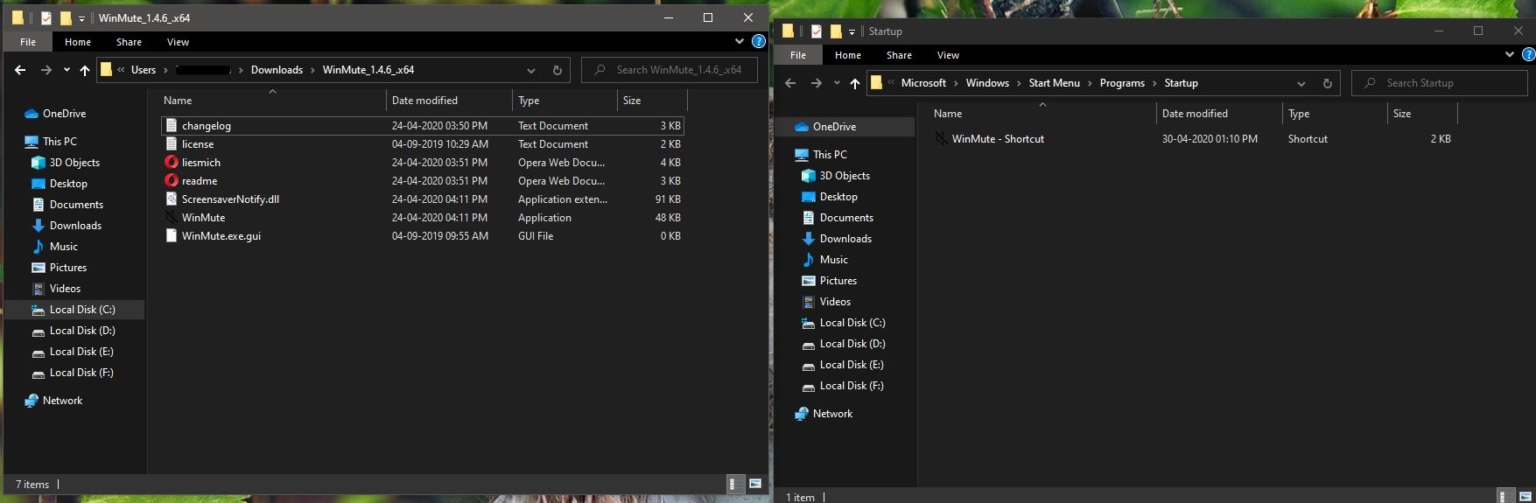The height and width of the screenshot is (503, 1536).
Task: Open recent locations dropdown in Startup window
Action: point(836,83)
